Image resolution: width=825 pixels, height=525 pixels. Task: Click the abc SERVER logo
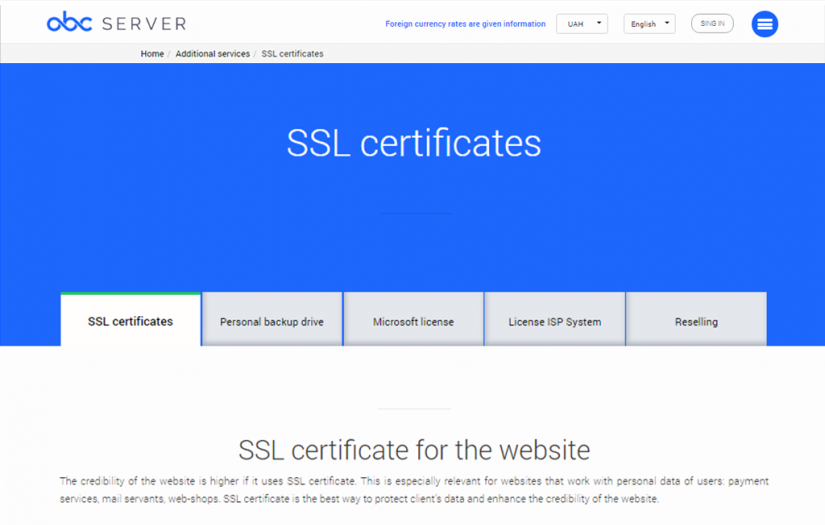click(x=116, y=23)
